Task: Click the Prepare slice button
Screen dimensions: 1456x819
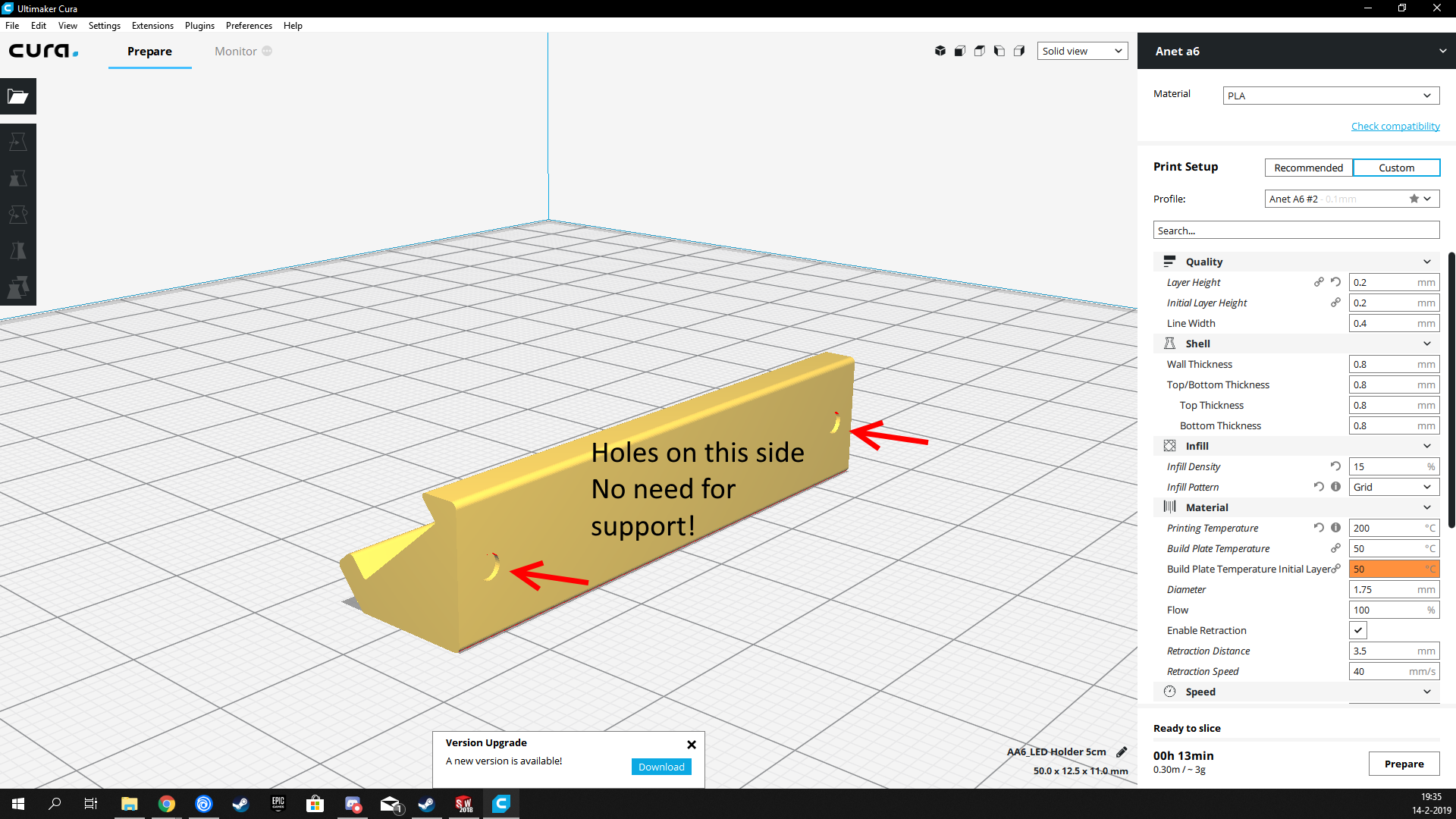Action: coord(1404,764)
